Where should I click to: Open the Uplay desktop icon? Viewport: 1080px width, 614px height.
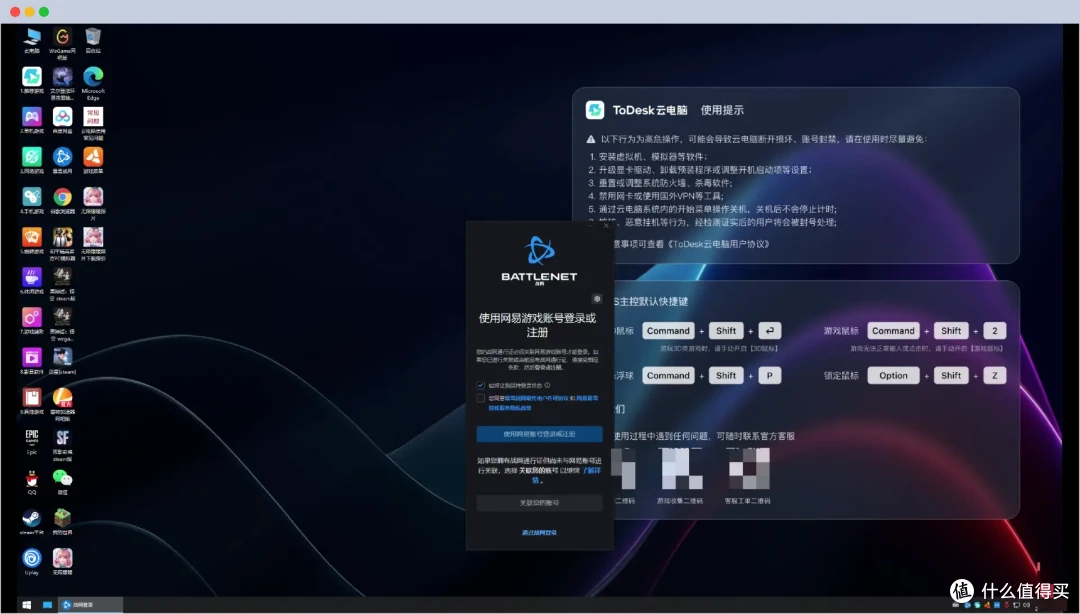pyautogui.click(x=32, y=558)
